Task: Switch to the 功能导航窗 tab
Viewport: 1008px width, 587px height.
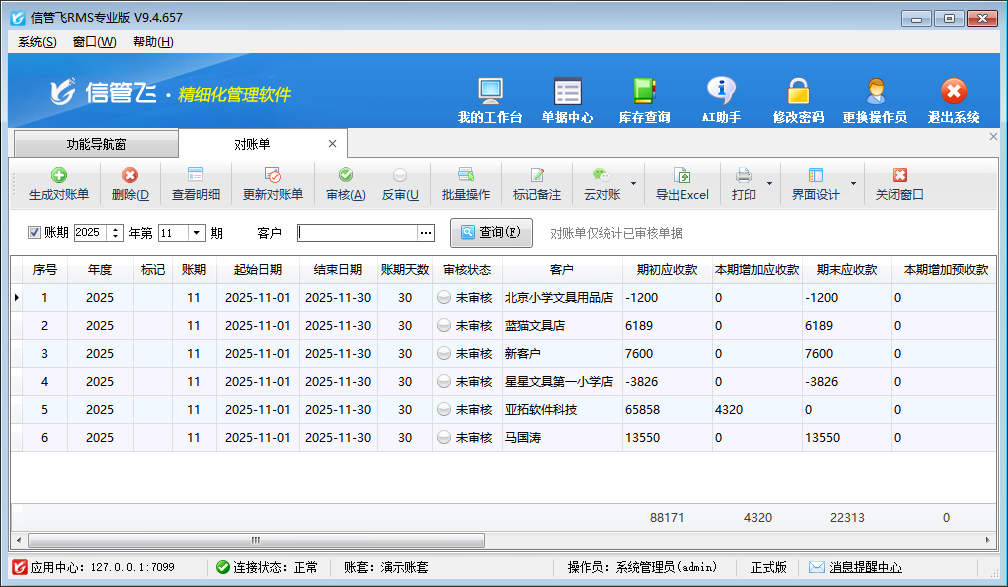Action: point(96,144)
